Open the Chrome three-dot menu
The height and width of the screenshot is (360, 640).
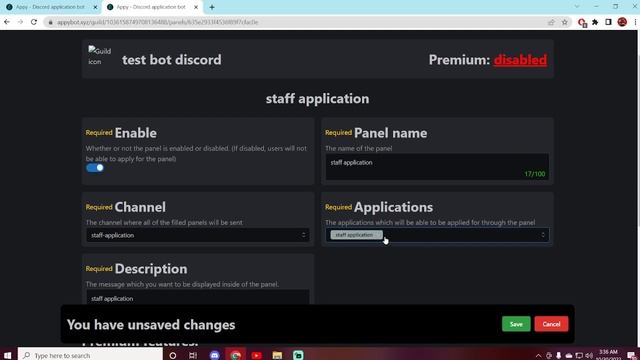coord(636,22)
